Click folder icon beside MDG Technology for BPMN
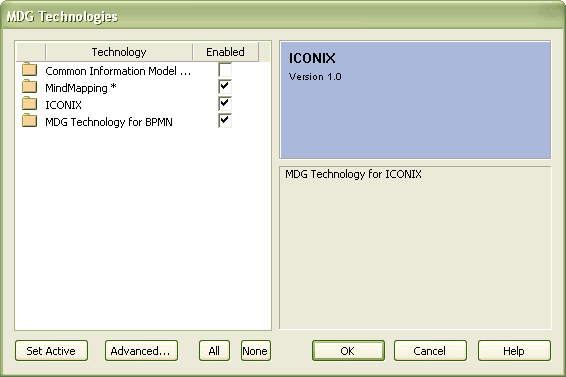Viewport: 566px width, 377px height. tap(29, 121)
